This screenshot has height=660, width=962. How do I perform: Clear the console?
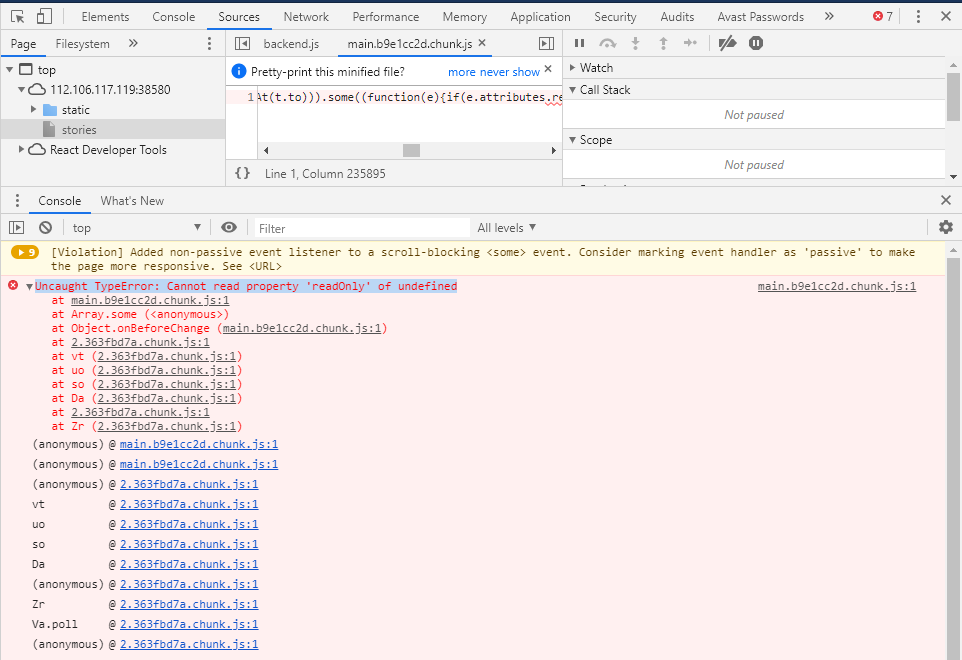[x=45, y=228]
